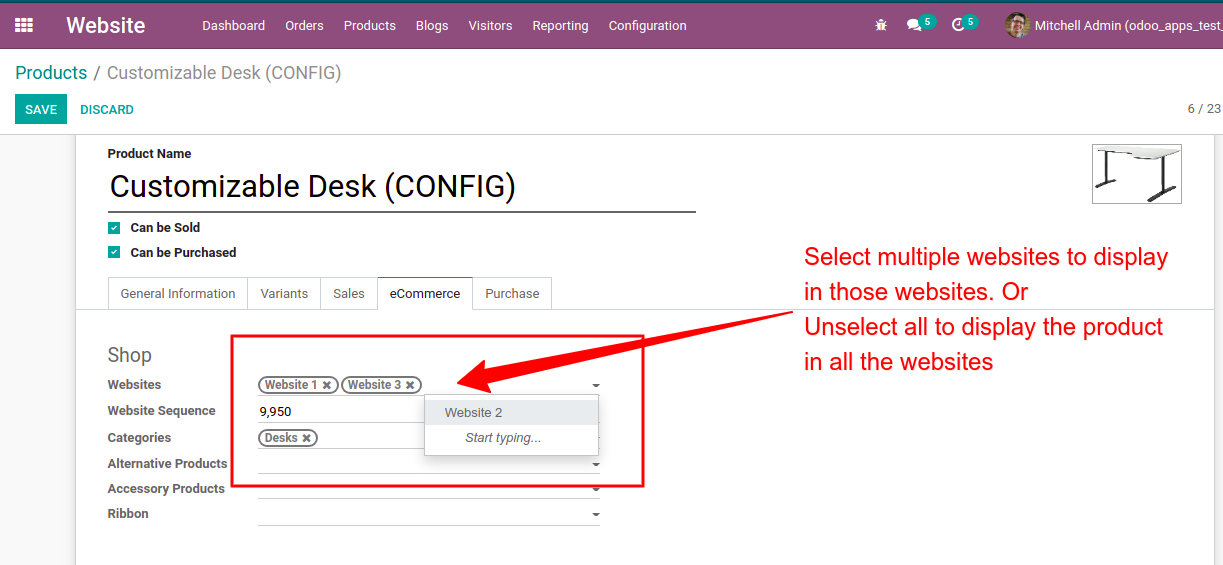The image size is (1223, 565).
Task: Click the desk product image thumbnail
Action: (x=1136, y=174)
